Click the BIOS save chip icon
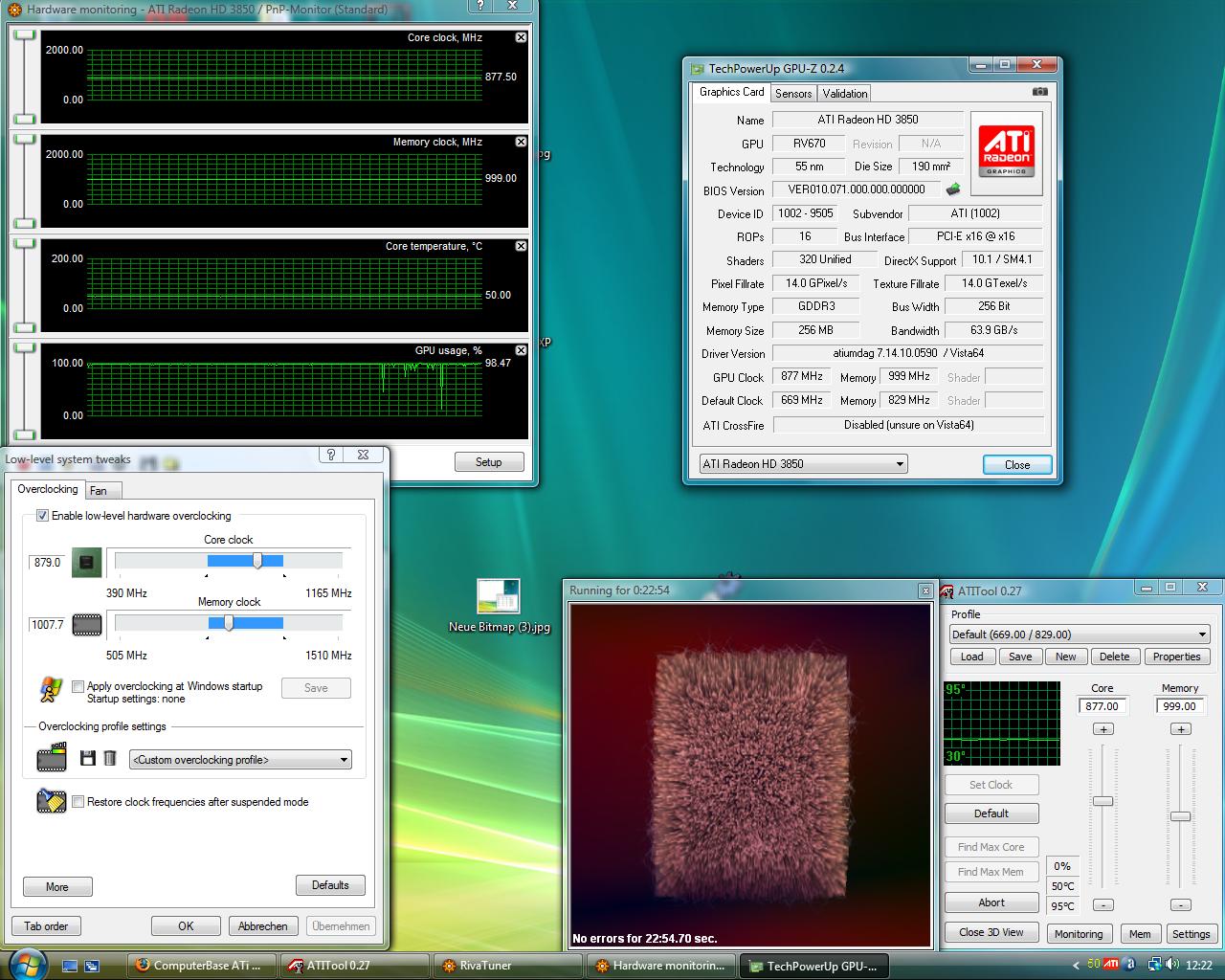 coord(952,189)
